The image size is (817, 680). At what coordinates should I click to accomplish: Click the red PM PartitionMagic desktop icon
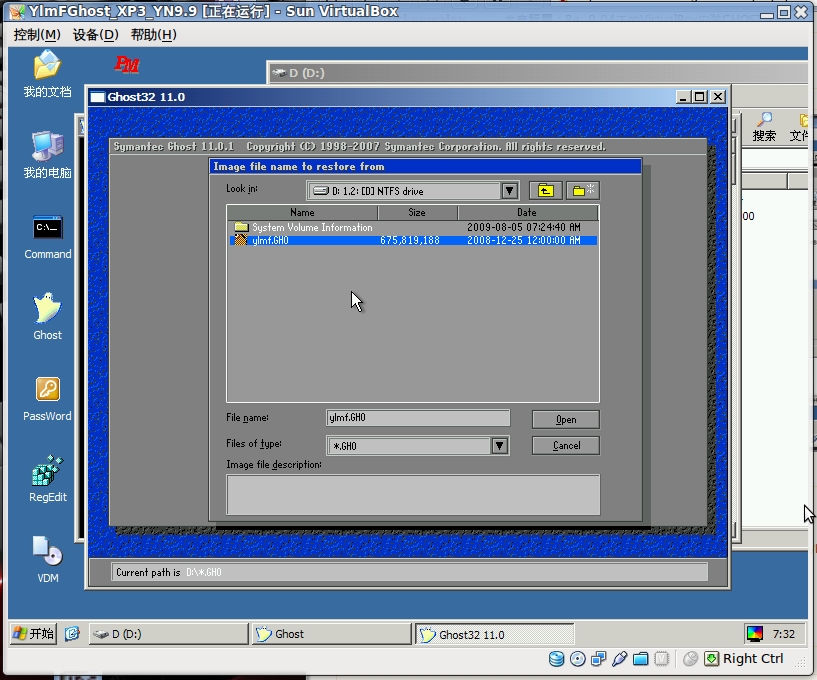pyautogui.click(x=127, y=65)
